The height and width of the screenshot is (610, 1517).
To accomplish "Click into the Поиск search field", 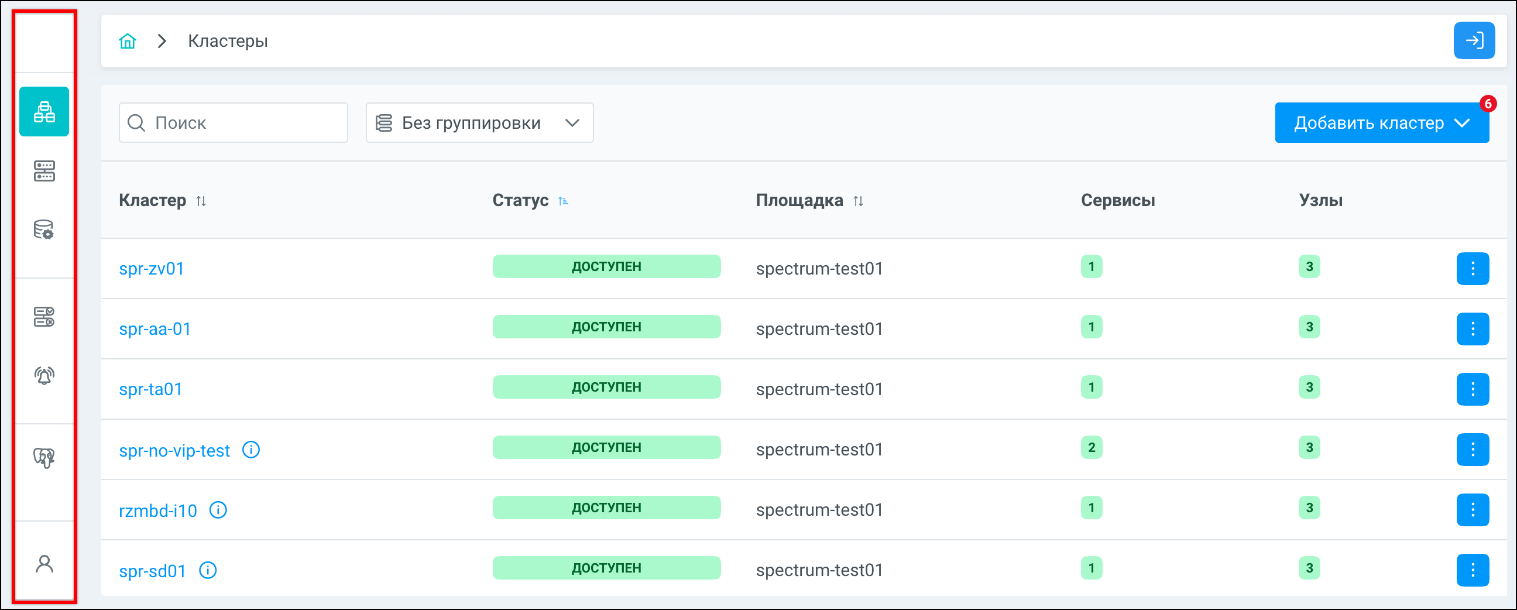I will [x=245, y=123].
